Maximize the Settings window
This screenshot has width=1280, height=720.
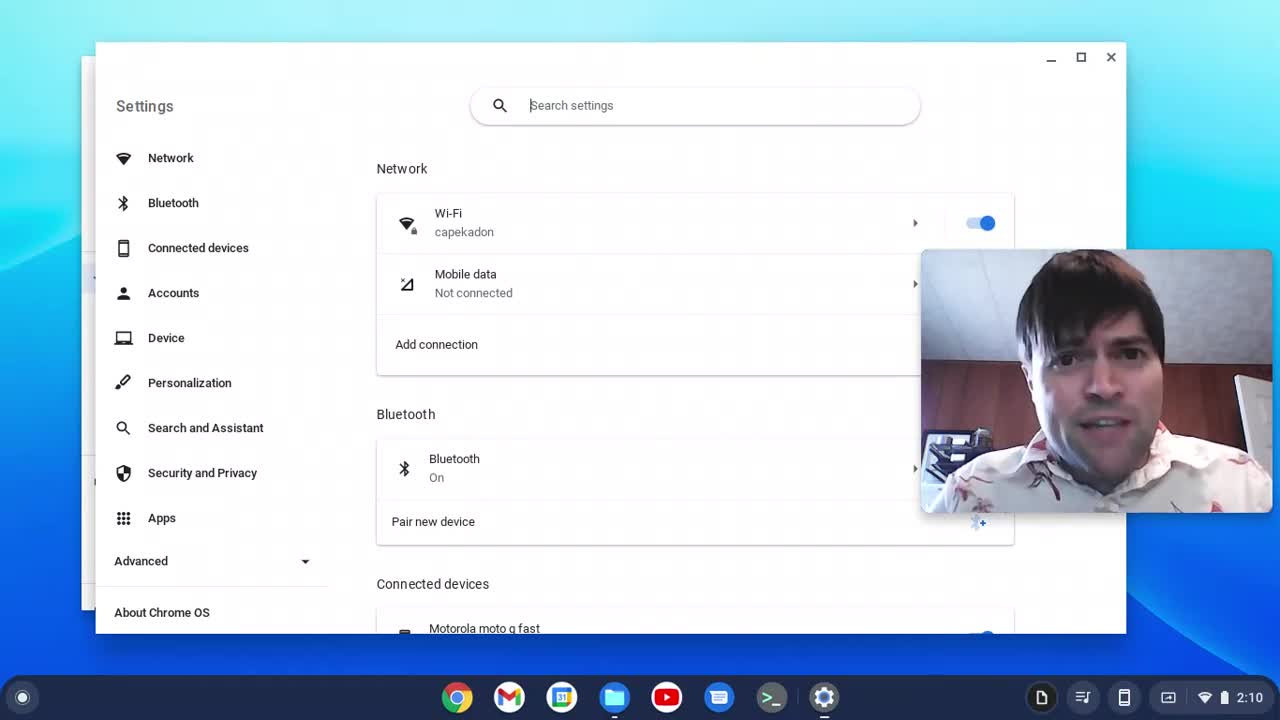click(x=1081, y=57)
